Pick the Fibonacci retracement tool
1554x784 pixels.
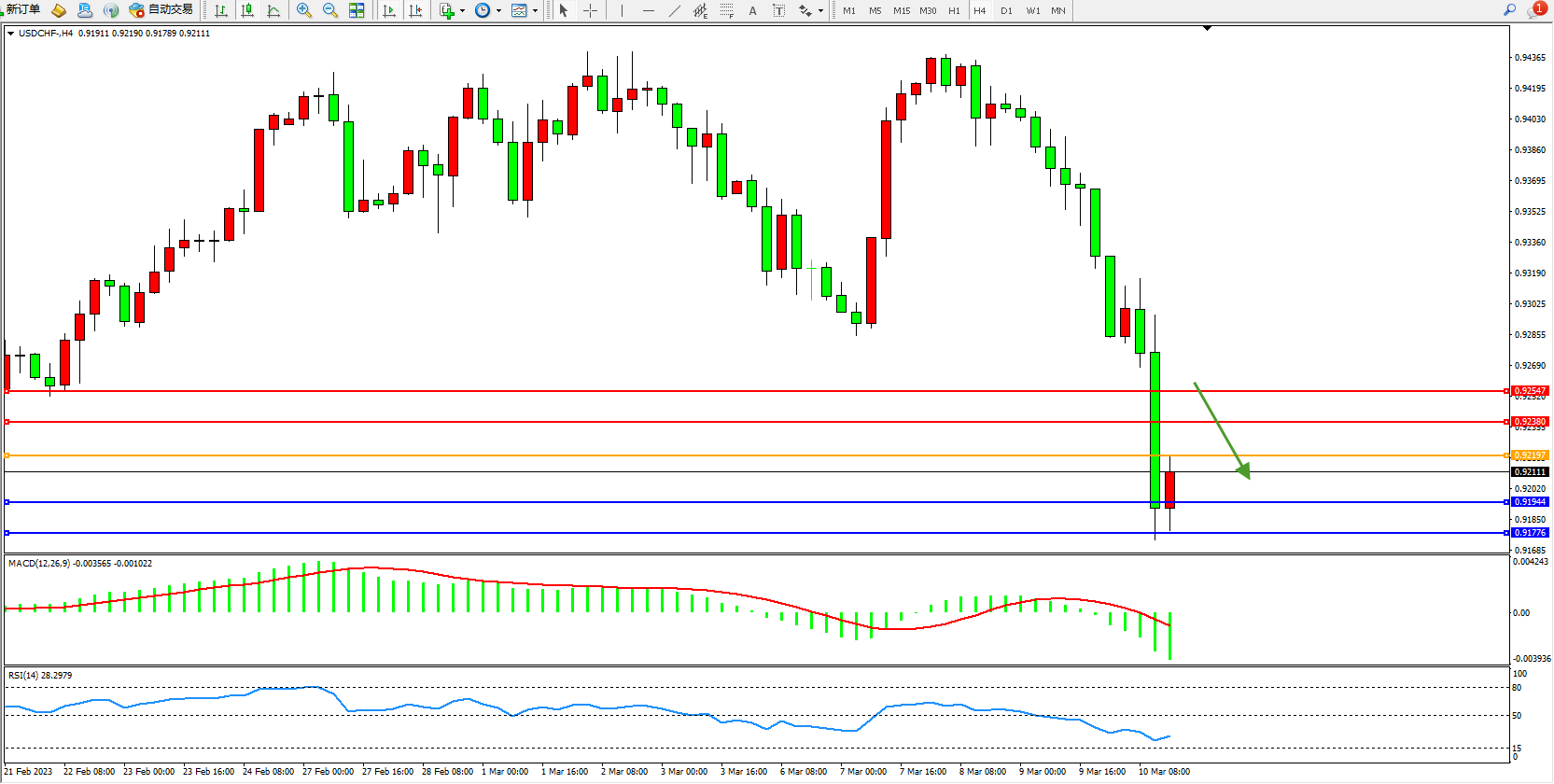click(726, 10)
